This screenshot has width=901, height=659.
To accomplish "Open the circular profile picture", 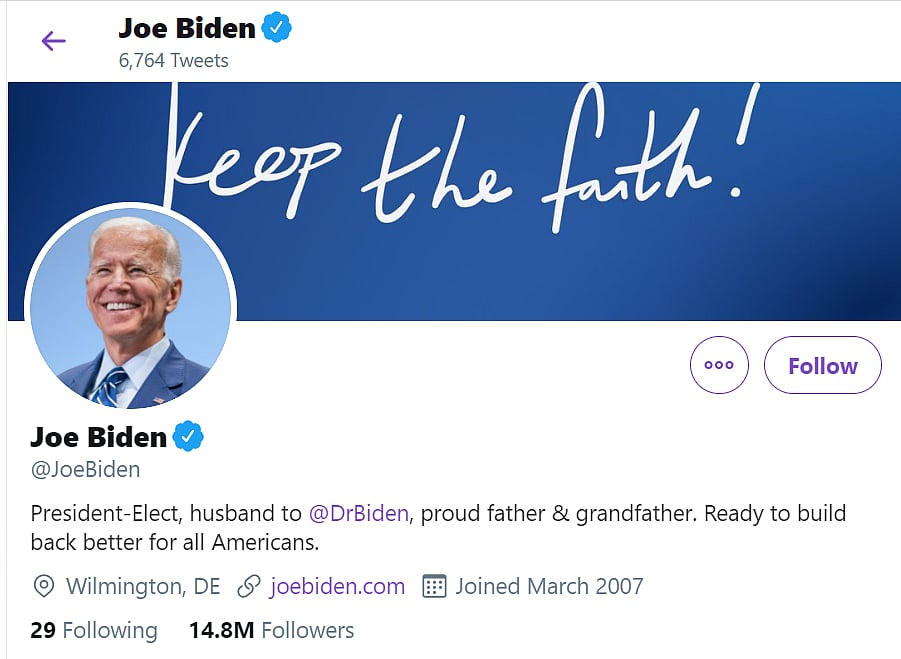I will [131, 310].
